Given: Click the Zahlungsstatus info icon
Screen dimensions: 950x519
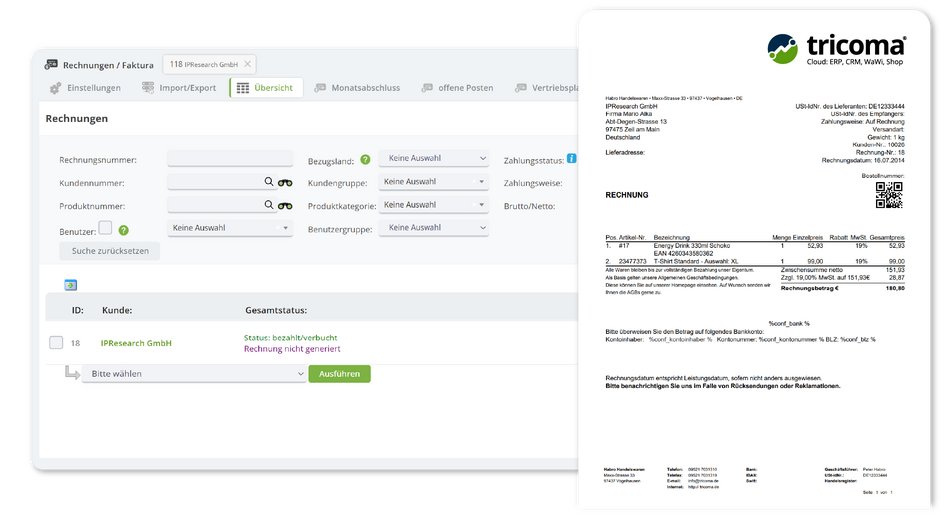Looking at the screenshot, I should point(571,159).
